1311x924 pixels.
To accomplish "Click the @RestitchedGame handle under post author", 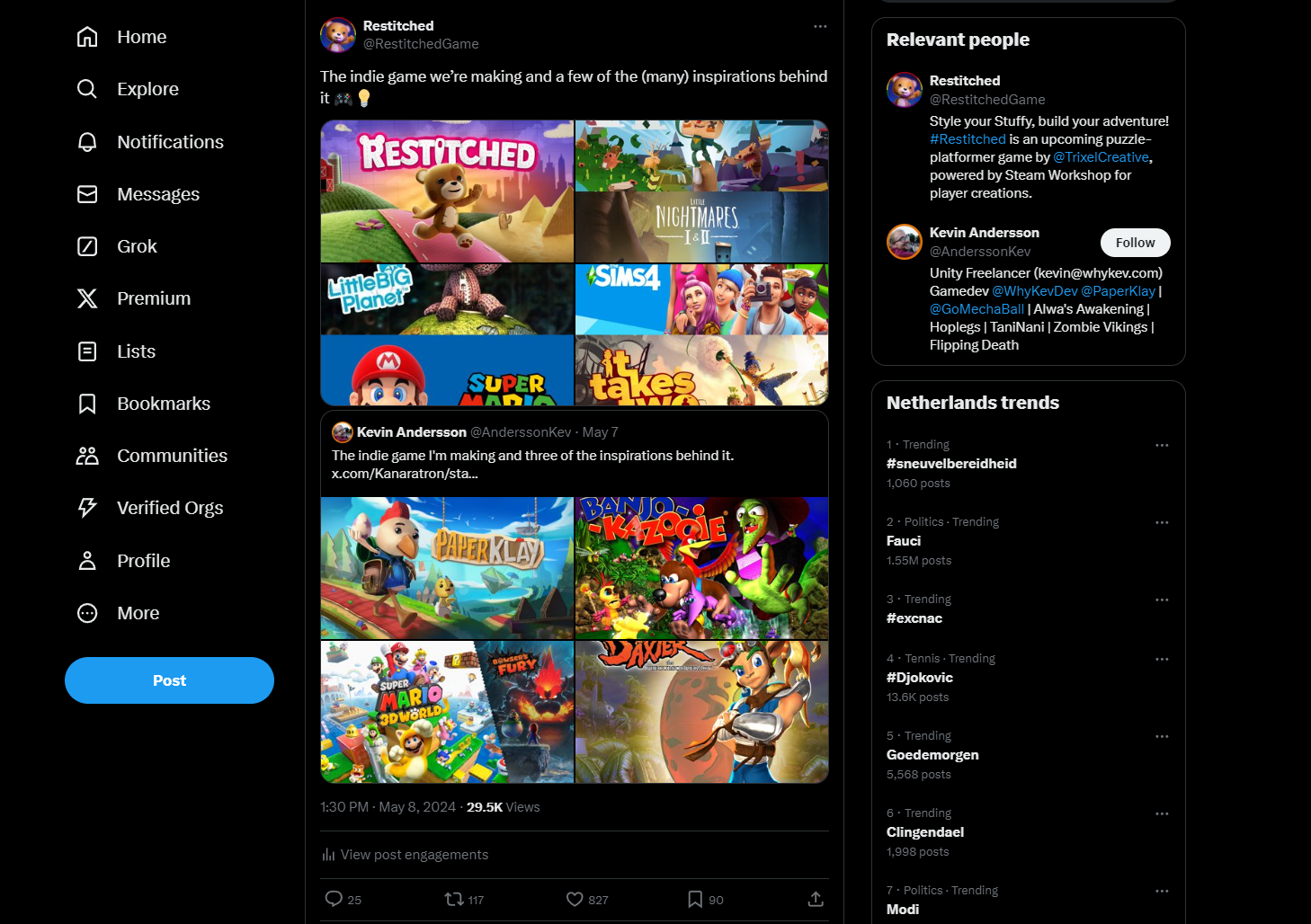I will [421, 44].
